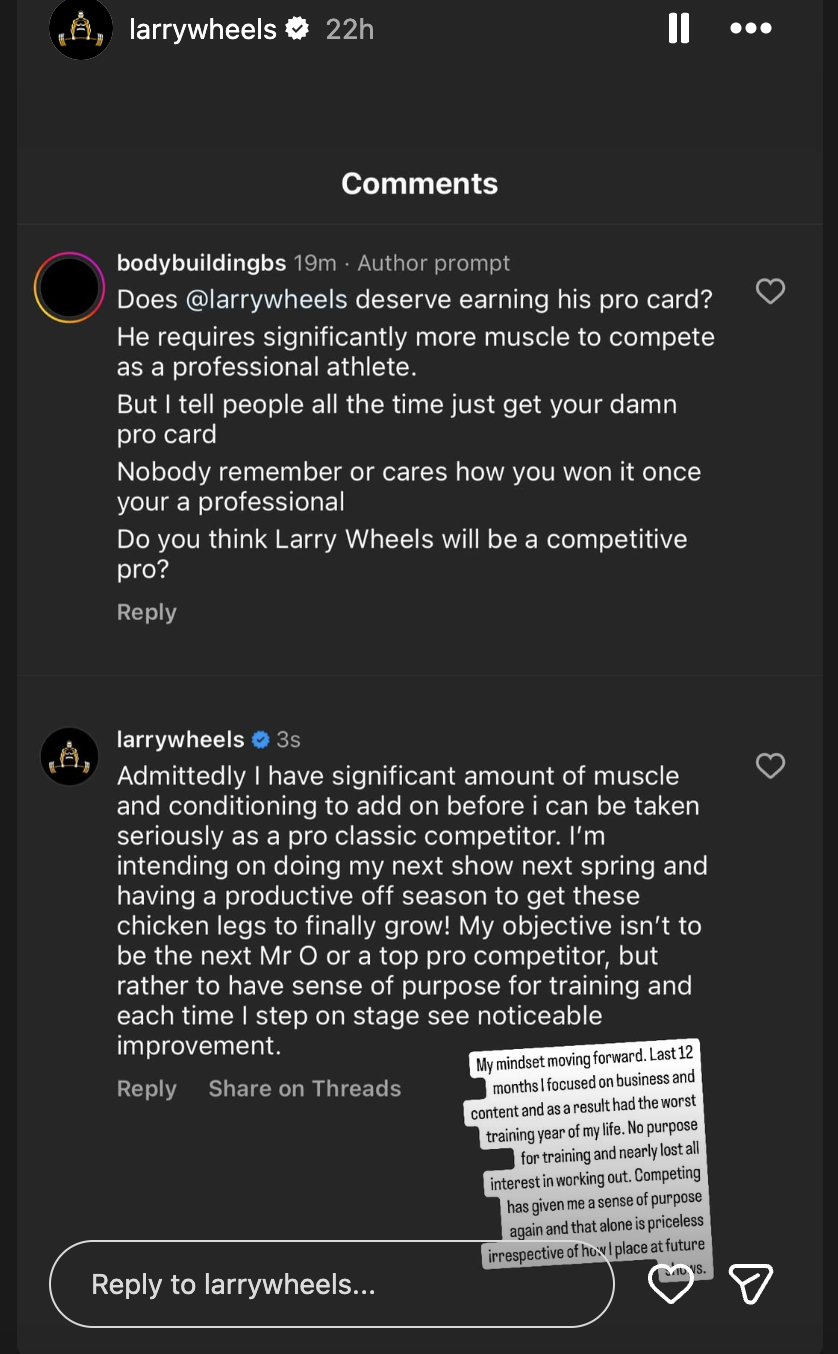Reply to the larrywheels comment
This screenshot has height=1354, width=838.
146,1089
